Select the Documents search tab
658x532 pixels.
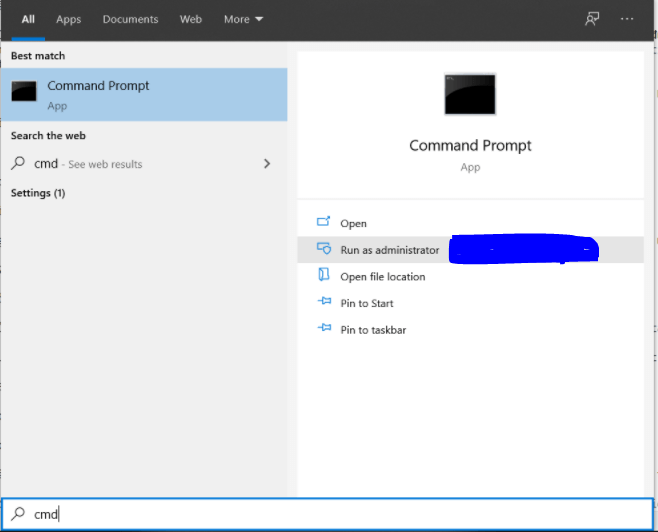(130, 19)
